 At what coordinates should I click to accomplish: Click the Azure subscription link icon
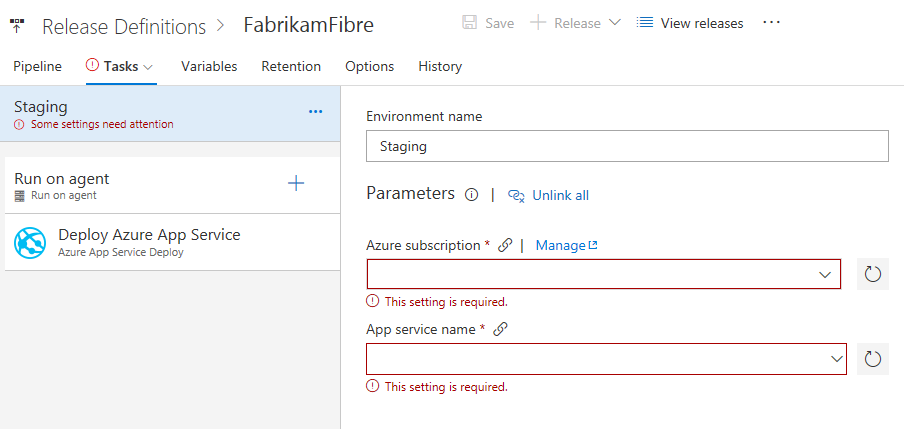click(x=504, y=246)
